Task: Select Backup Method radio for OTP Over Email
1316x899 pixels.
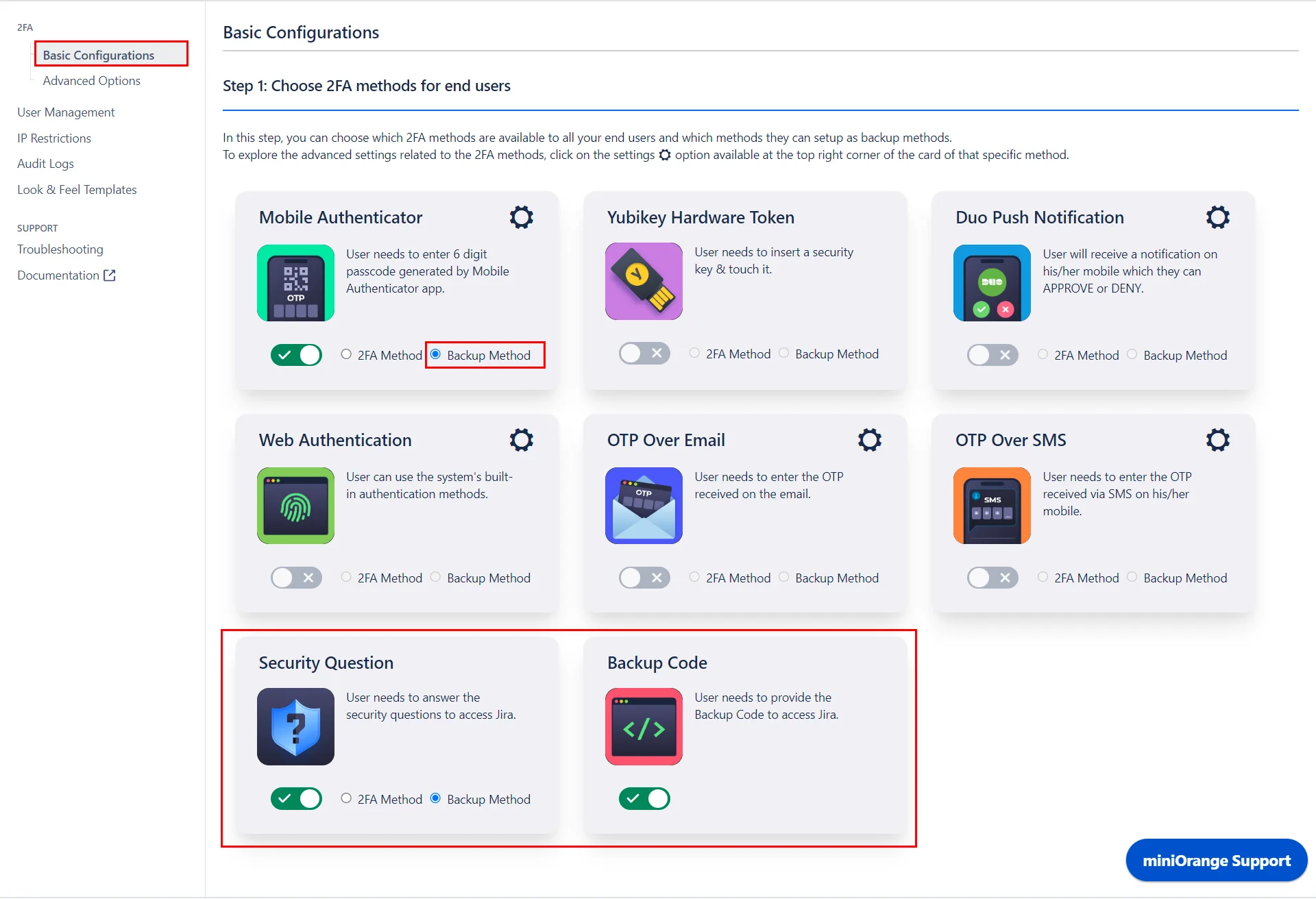Action: [x=785, y=578]
